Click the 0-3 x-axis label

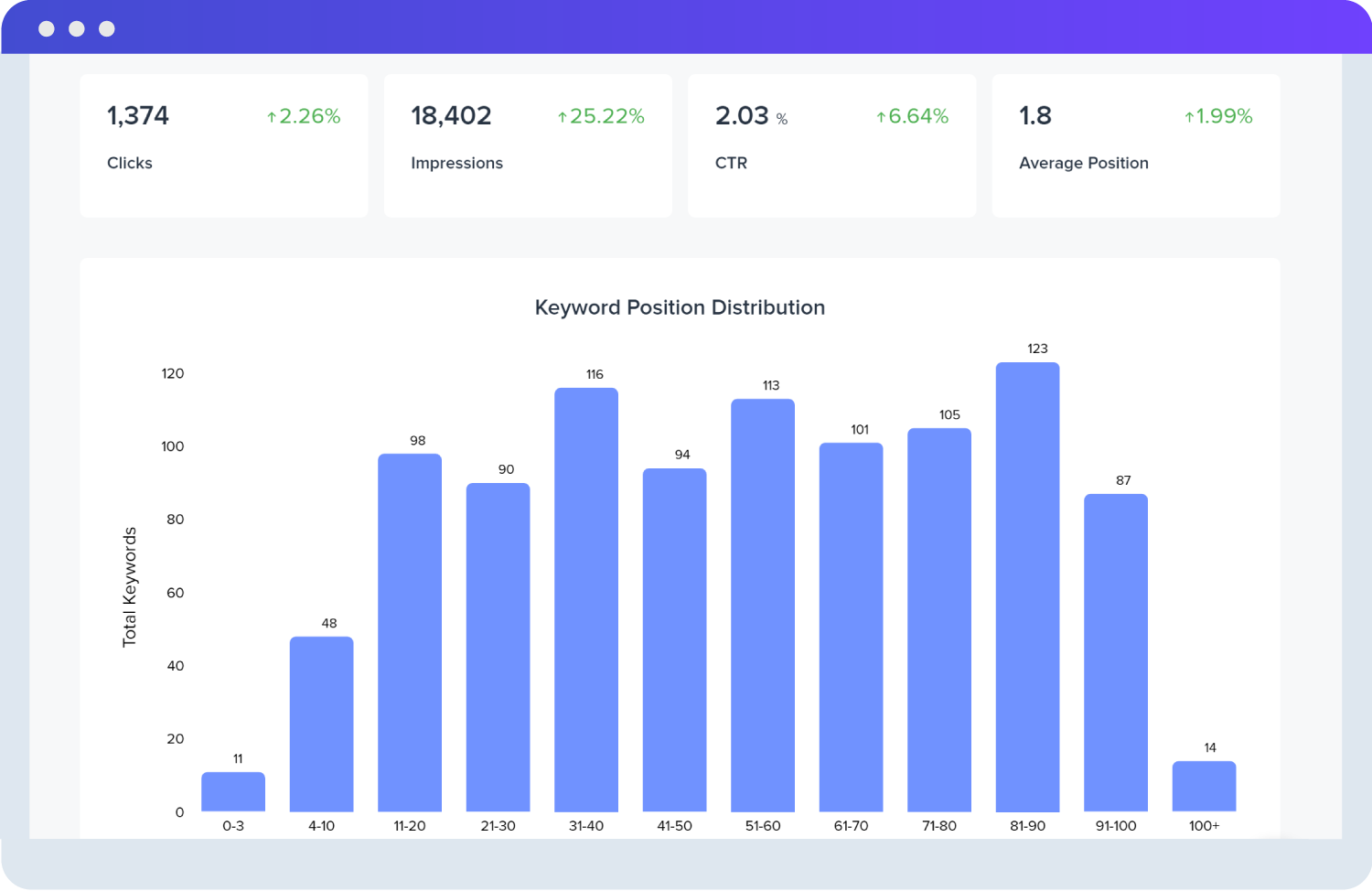pyautogui.click(x=233, y=825)
